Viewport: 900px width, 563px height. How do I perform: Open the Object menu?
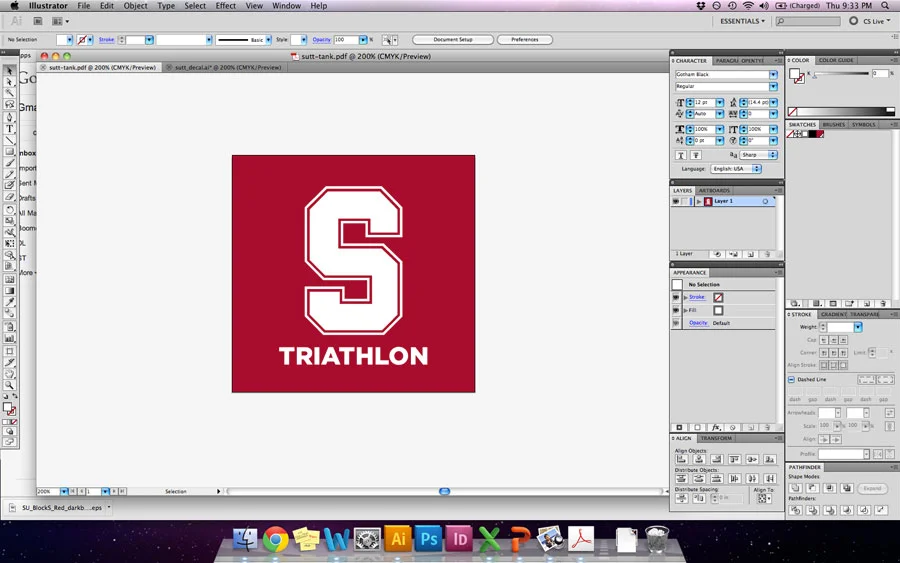pos(135,6)
